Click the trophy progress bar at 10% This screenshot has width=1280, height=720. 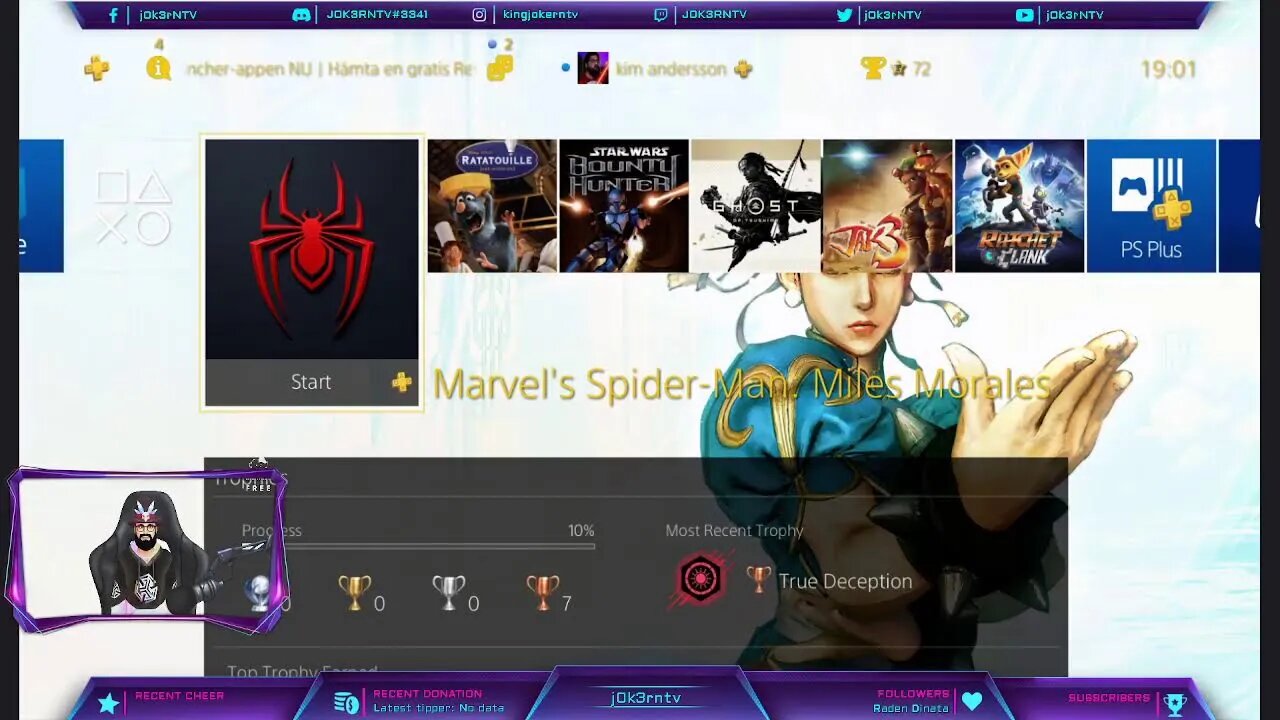point(418,546)
